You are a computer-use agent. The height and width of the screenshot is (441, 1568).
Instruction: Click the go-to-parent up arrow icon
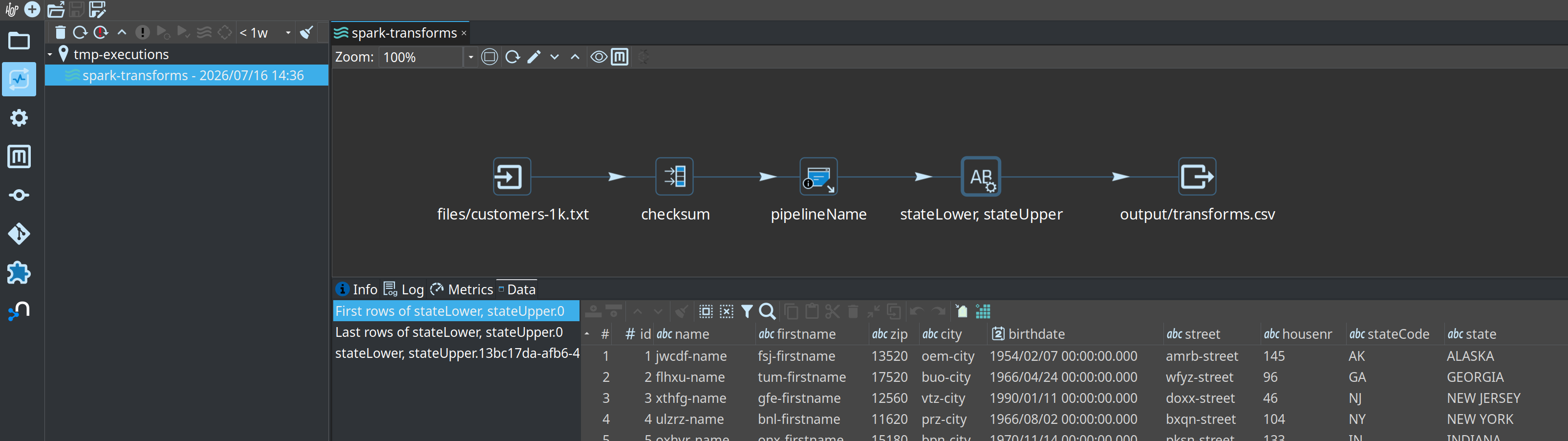pyautogui.click(x=122, y=32)
